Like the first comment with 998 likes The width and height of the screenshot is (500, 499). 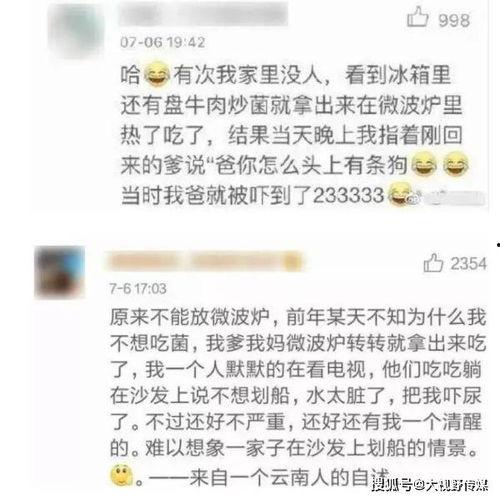pos(417,17)
